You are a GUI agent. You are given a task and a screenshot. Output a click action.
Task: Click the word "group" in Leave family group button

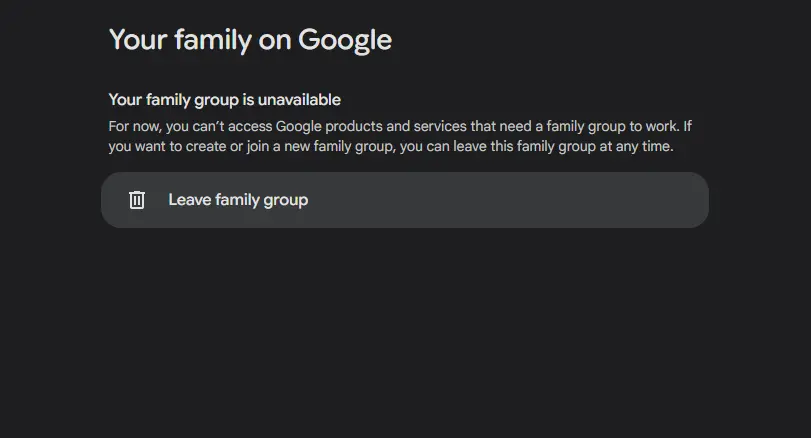(286, 201)
